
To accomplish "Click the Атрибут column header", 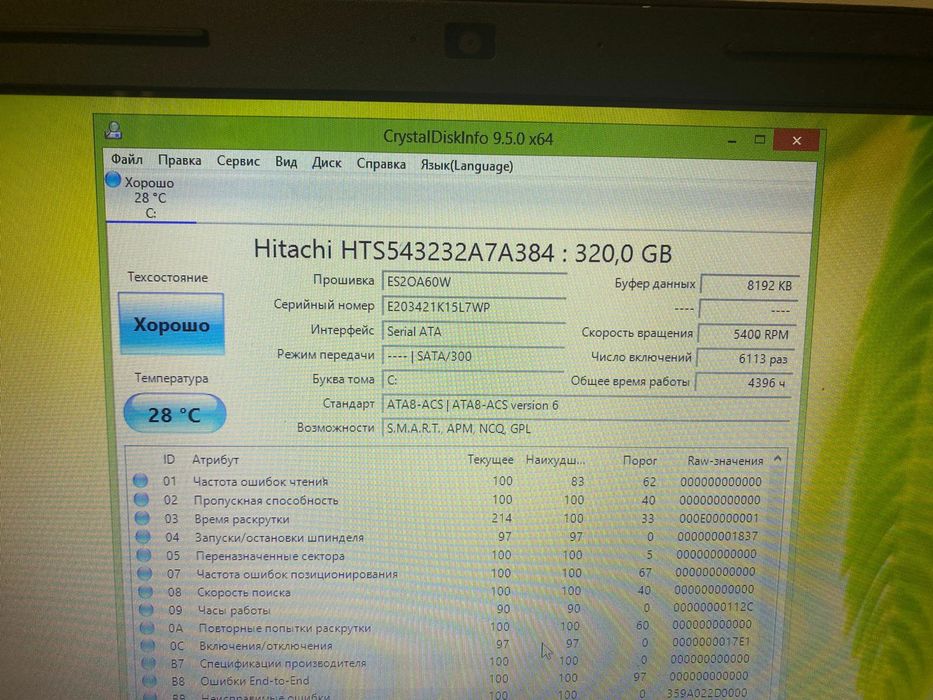I will (215, 460).
